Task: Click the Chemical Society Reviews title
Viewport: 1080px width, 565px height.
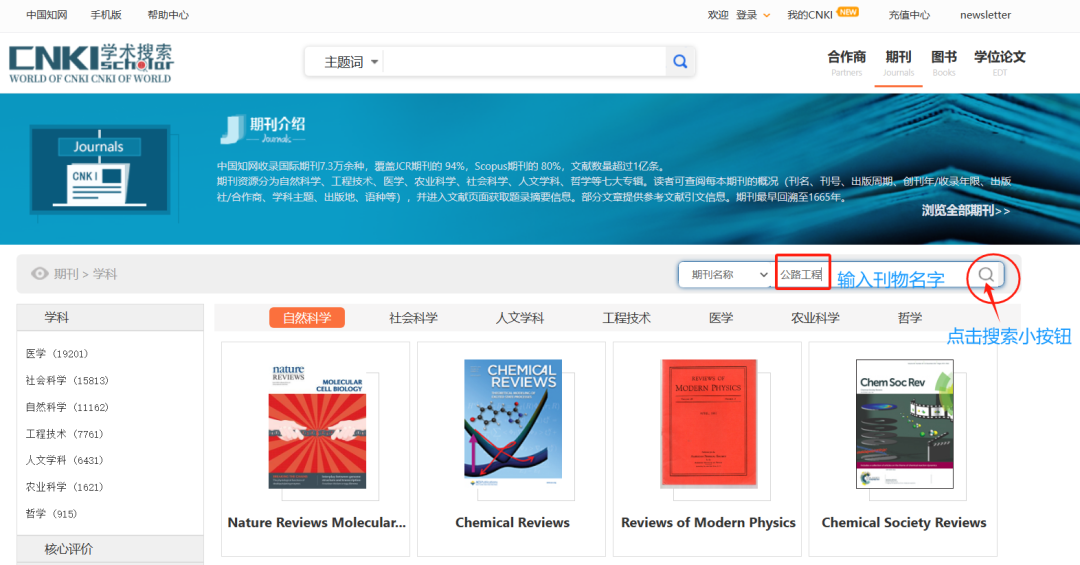Action: [x=904, y=523]
